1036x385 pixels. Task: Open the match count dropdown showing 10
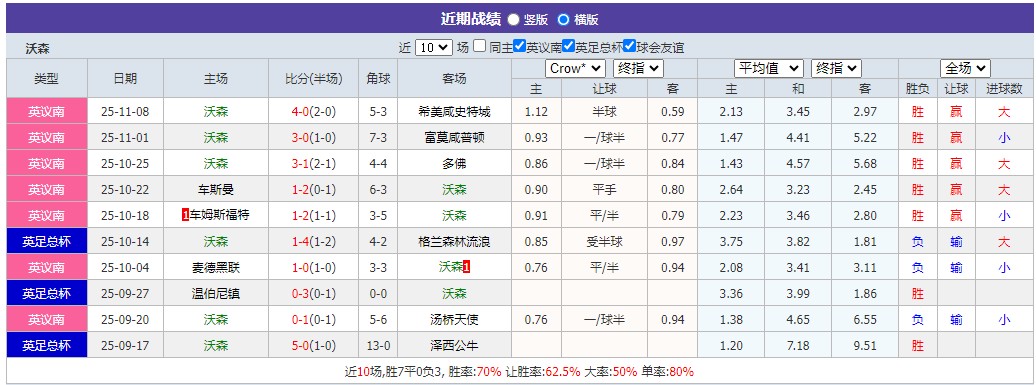tap(434, 48)
